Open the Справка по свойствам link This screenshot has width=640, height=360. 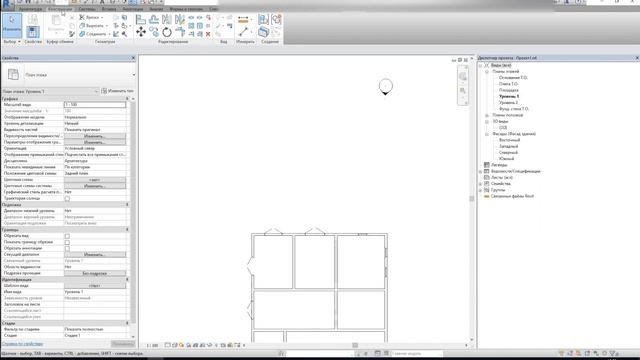coord(22,344)
